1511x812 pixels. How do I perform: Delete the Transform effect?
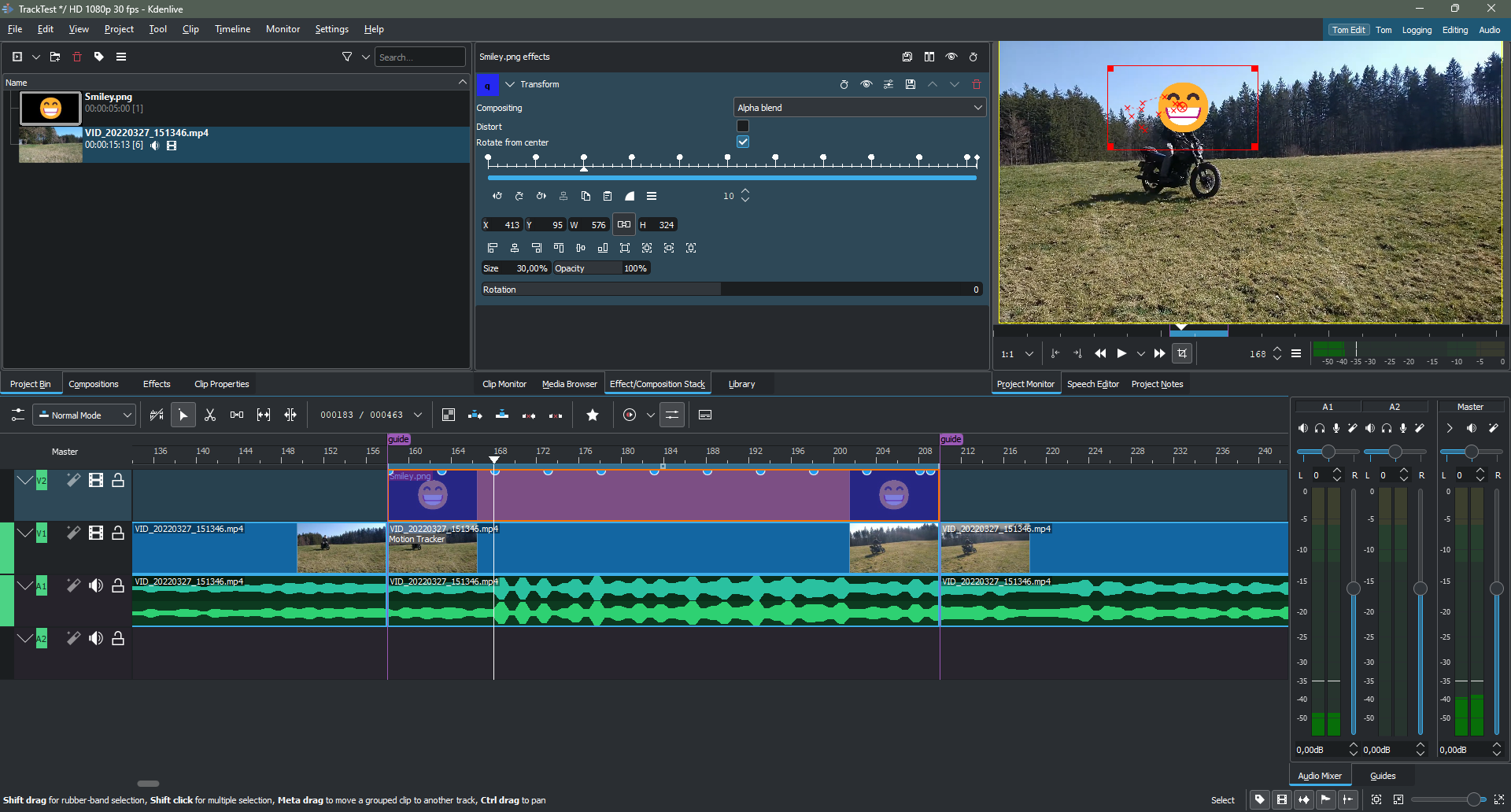[977, 84]
